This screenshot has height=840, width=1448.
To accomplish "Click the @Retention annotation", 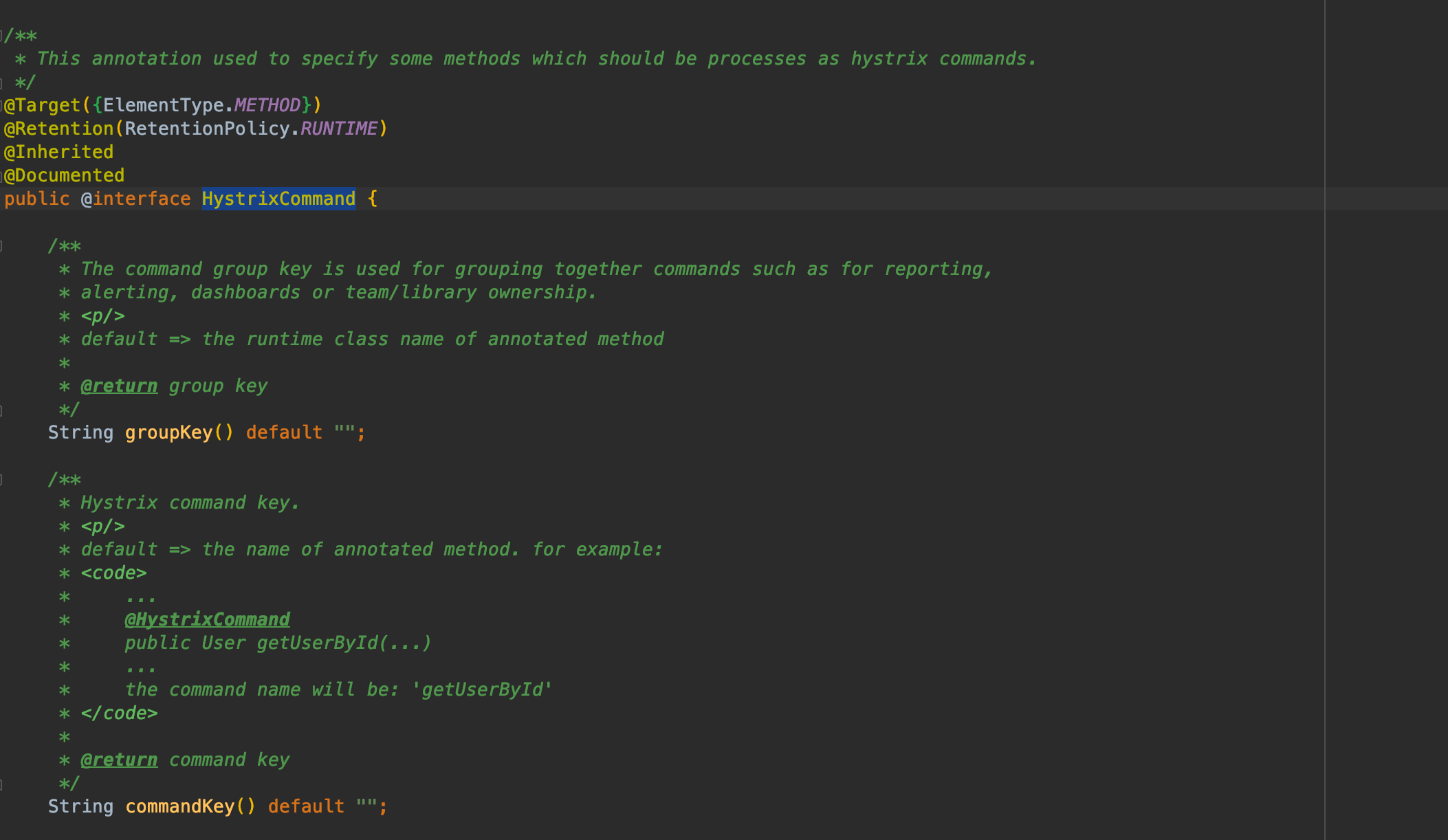I will coord(59,129).
